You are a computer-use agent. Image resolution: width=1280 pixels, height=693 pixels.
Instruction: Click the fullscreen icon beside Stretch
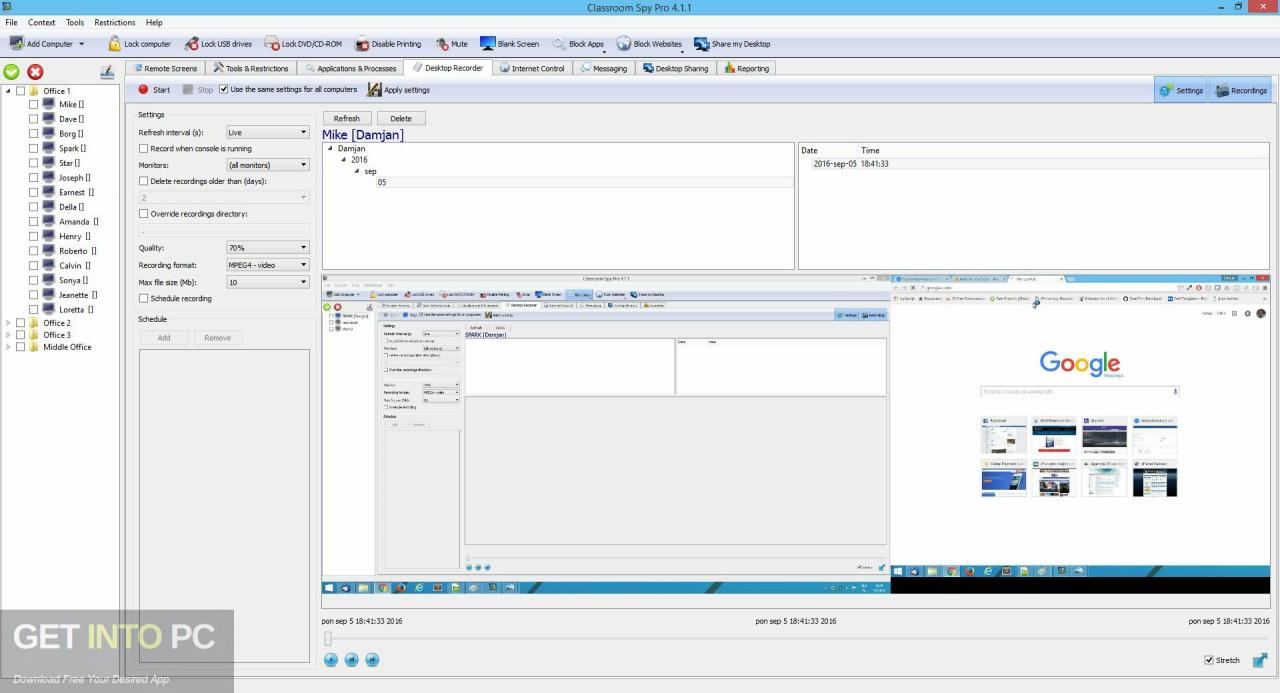click(1260, 660)
